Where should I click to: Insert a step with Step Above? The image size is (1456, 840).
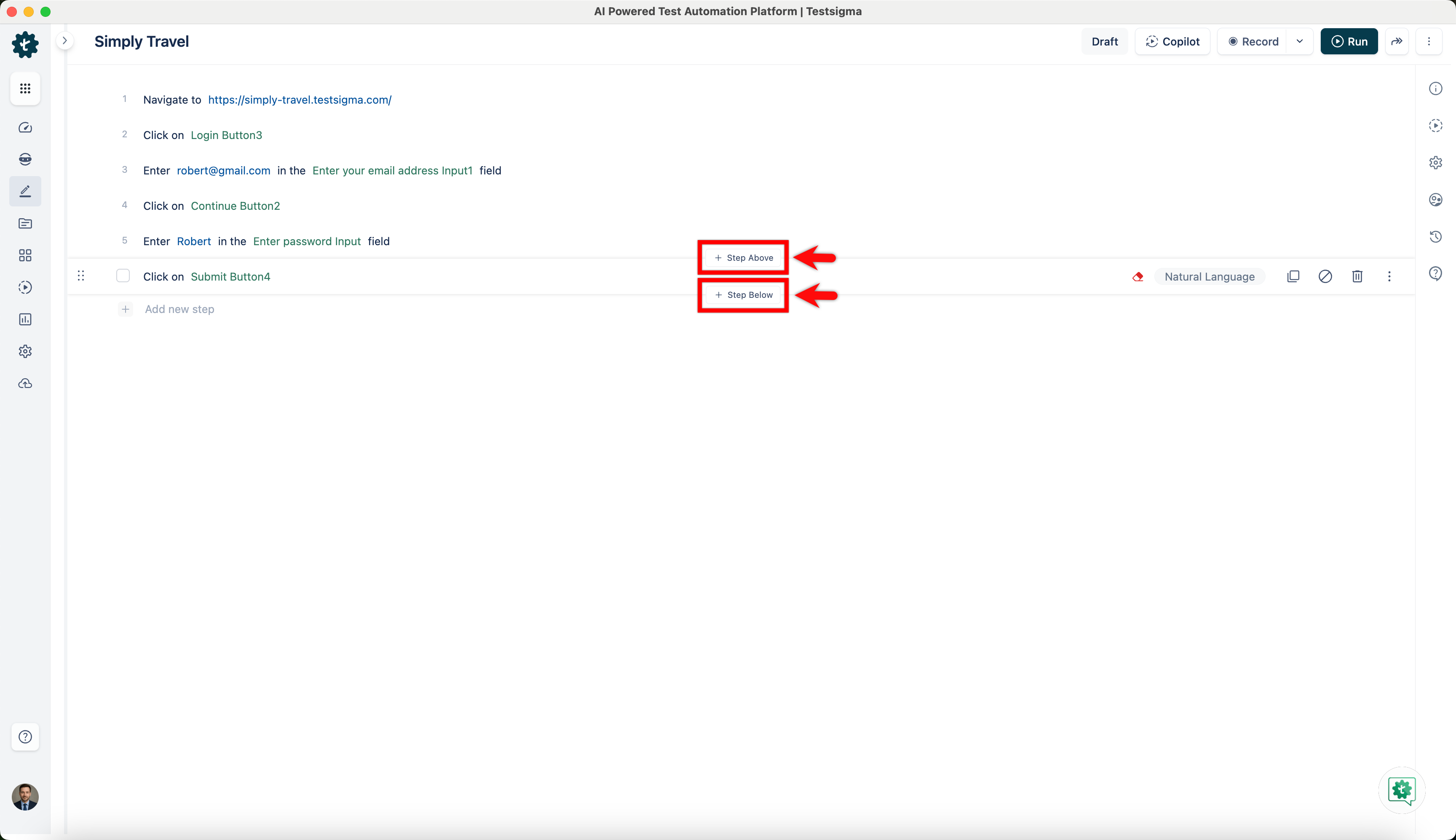(x=743, y=258)
